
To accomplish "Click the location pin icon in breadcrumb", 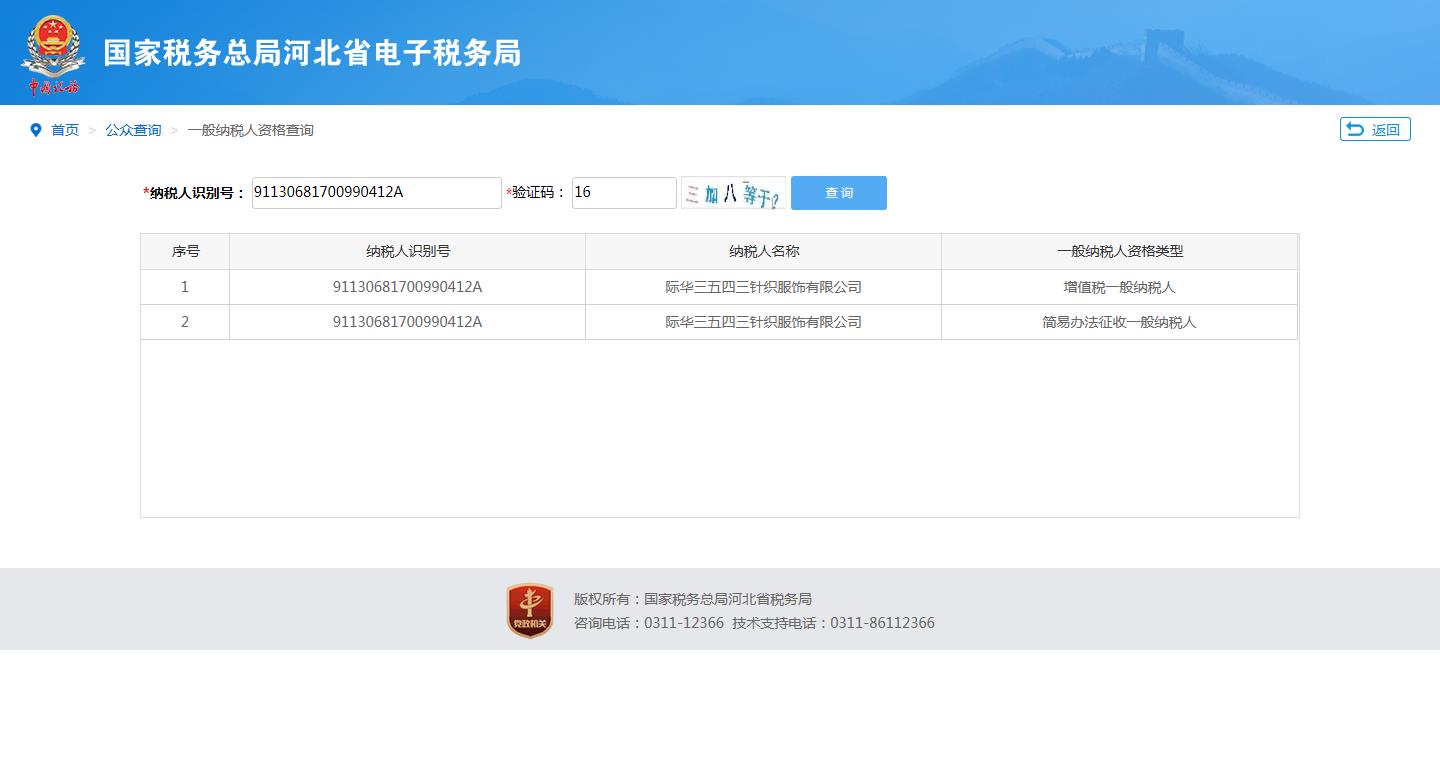I will [36, 130].
